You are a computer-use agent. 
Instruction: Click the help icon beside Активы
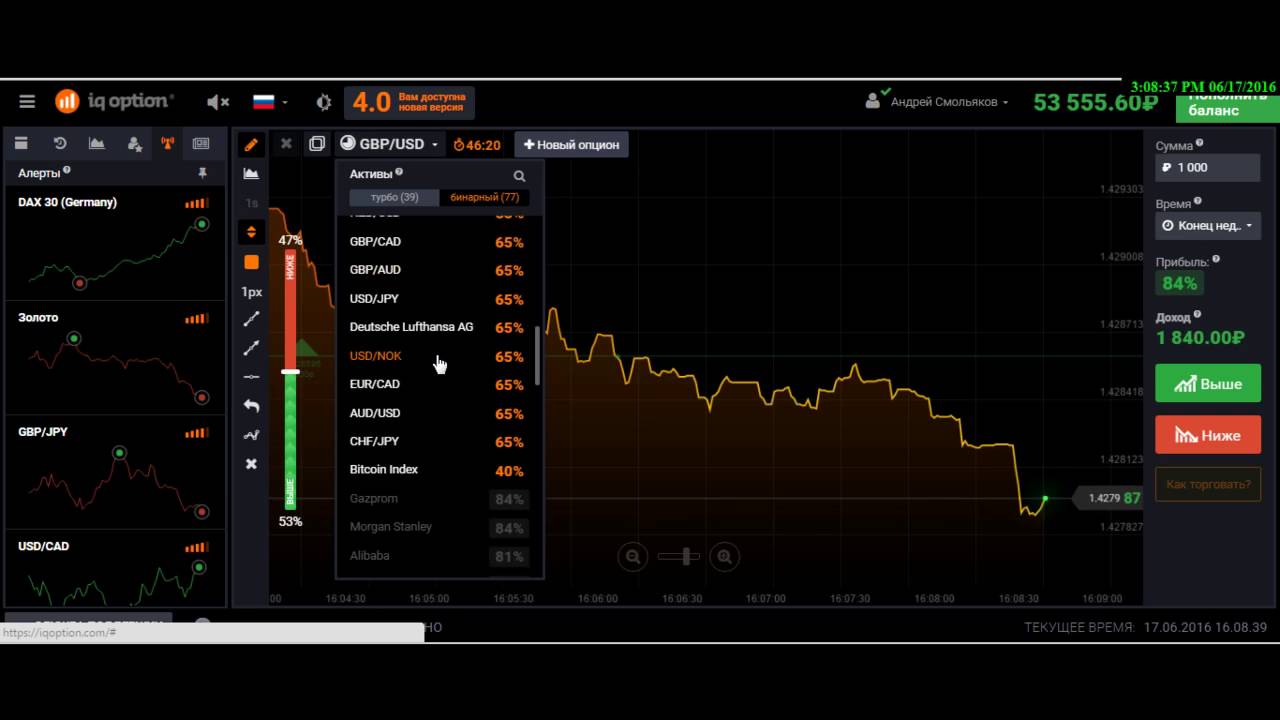(x=399, y=172)
